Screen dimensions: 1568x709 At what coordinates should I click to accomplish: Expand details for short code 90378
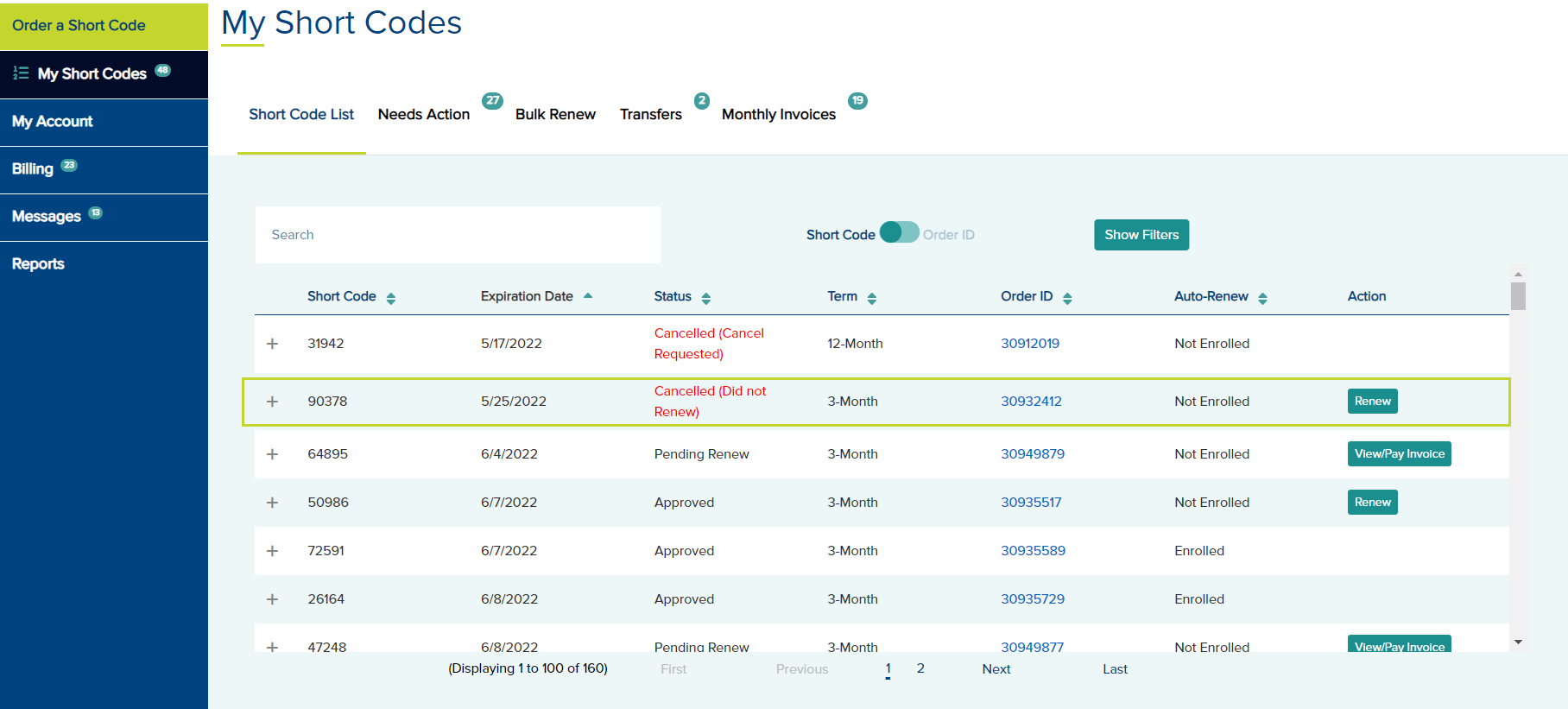[x=272, y=402]
